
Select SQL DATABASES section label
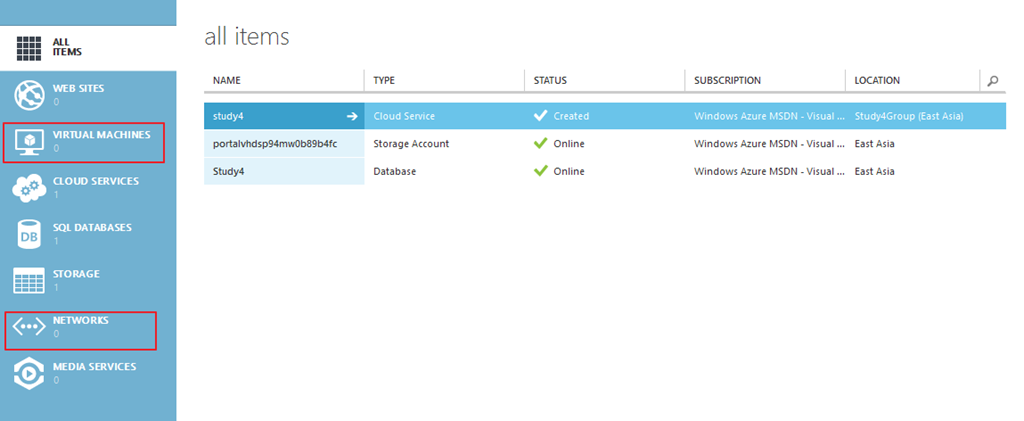92,227
